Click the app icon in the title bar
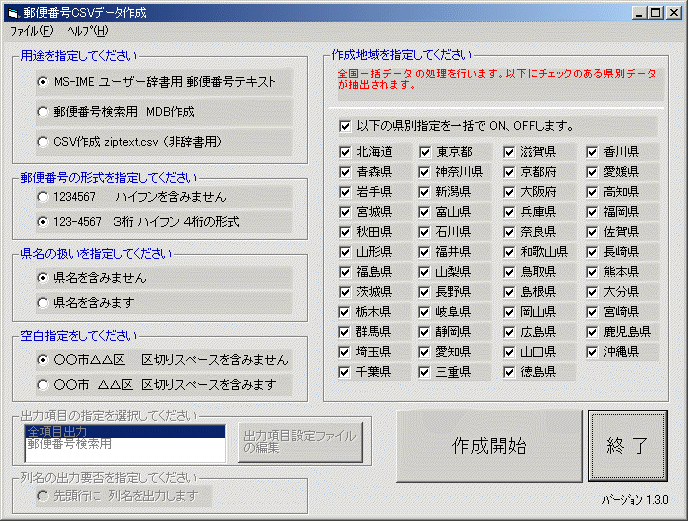 coord(14,12)
